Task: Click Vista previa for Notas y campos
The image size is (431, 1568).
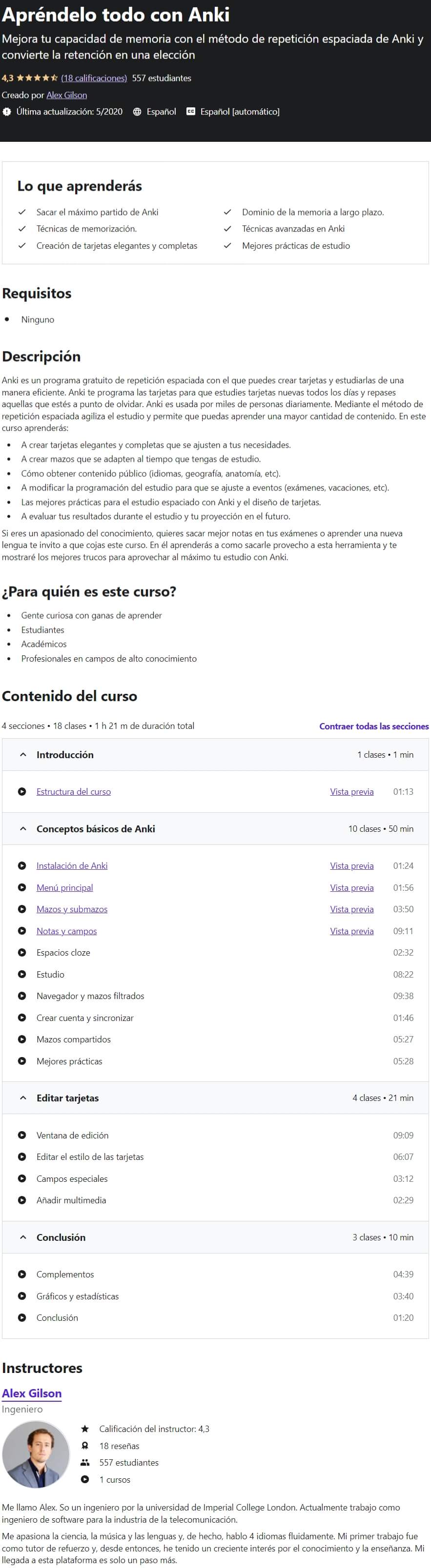Action: (352, 931)
